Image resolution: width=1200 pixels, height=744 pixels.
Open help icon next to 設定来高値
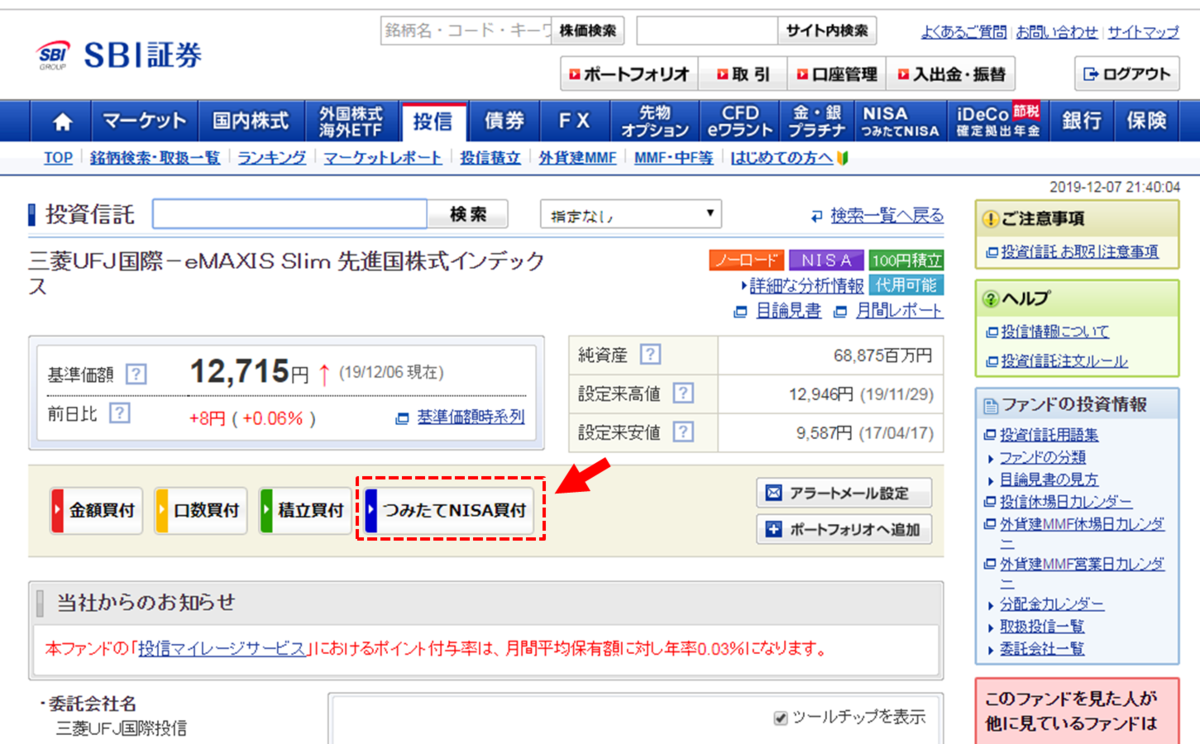[x=683, y=393]
